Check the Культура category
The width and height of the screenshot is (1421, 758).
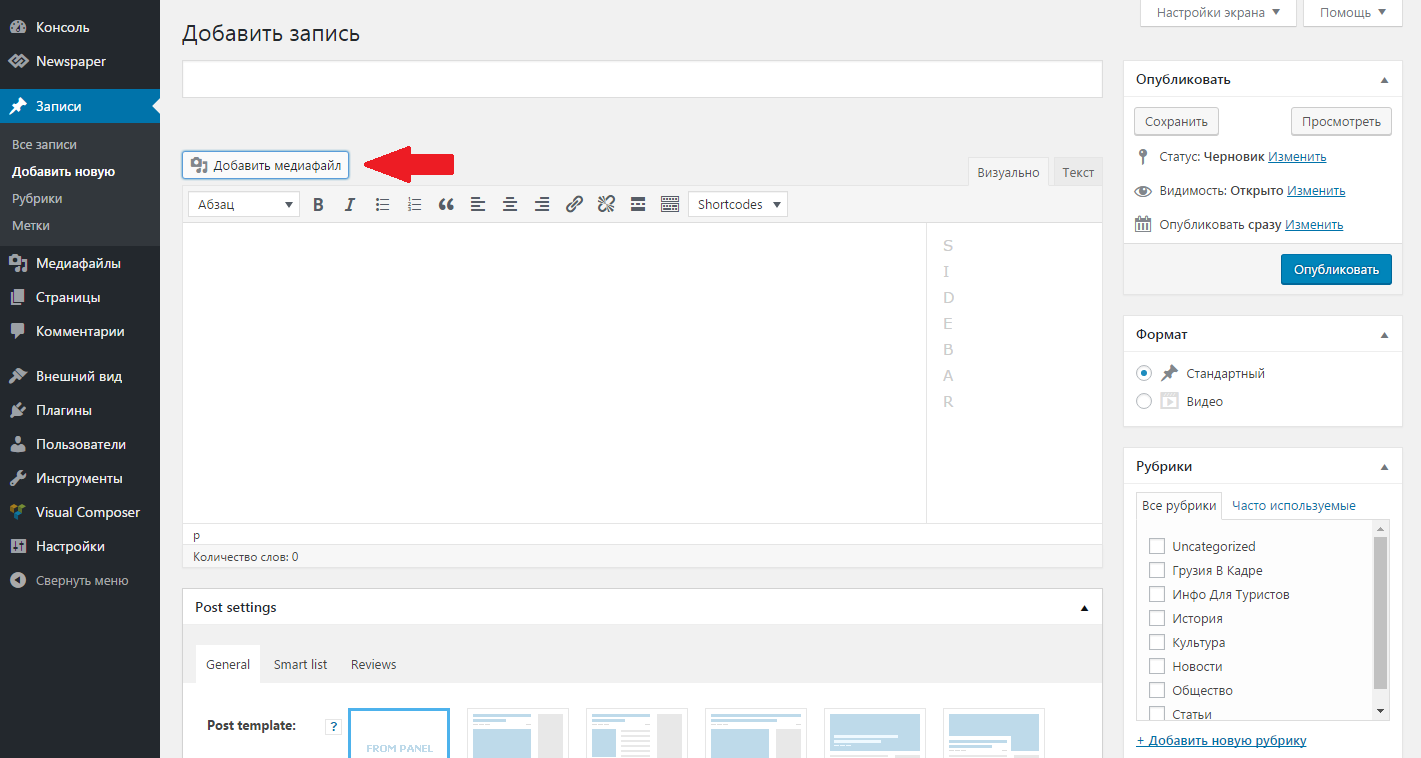pos(1157,642)
